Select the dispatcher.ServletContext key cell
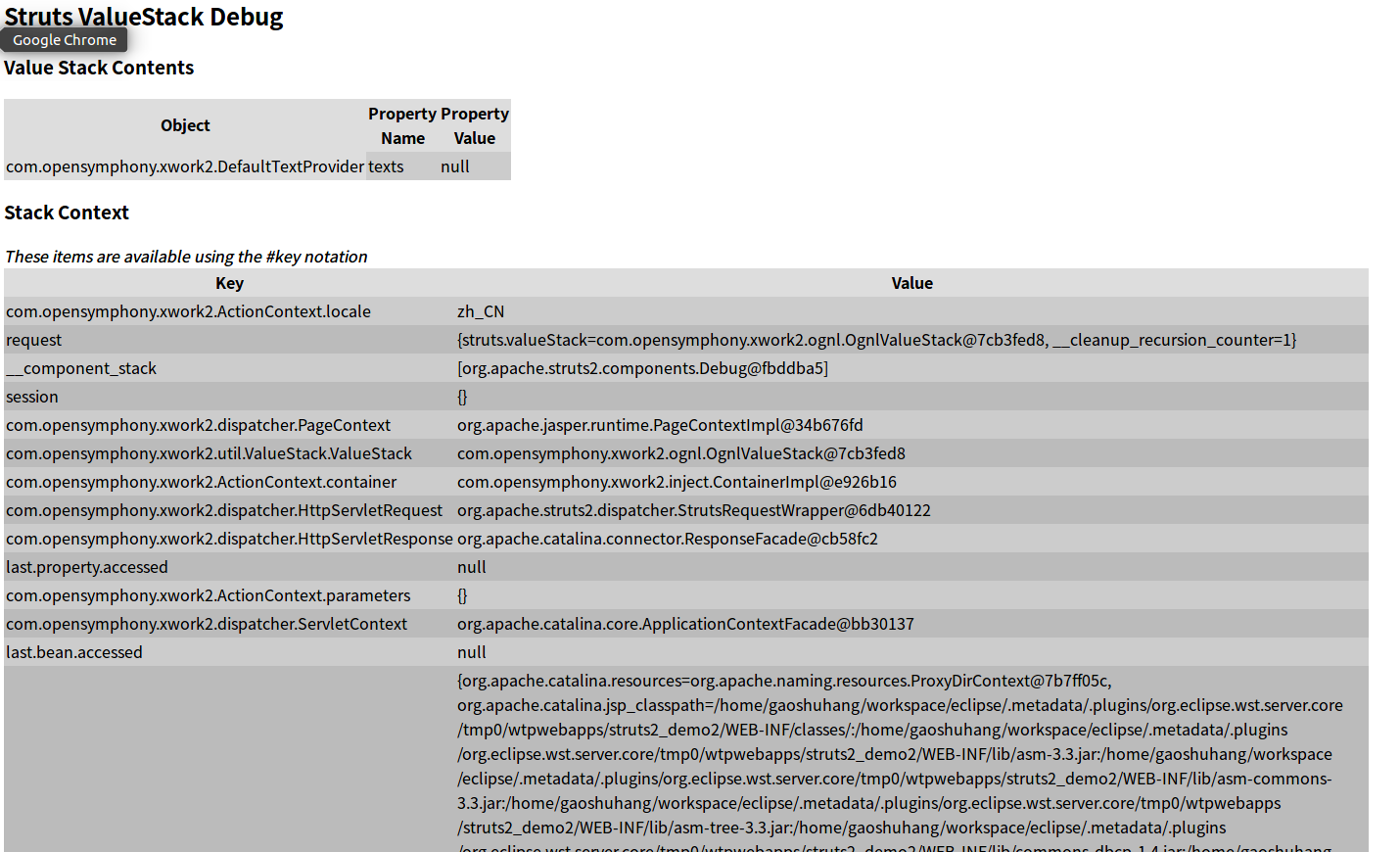1400x852 pixels. [229, 624]
